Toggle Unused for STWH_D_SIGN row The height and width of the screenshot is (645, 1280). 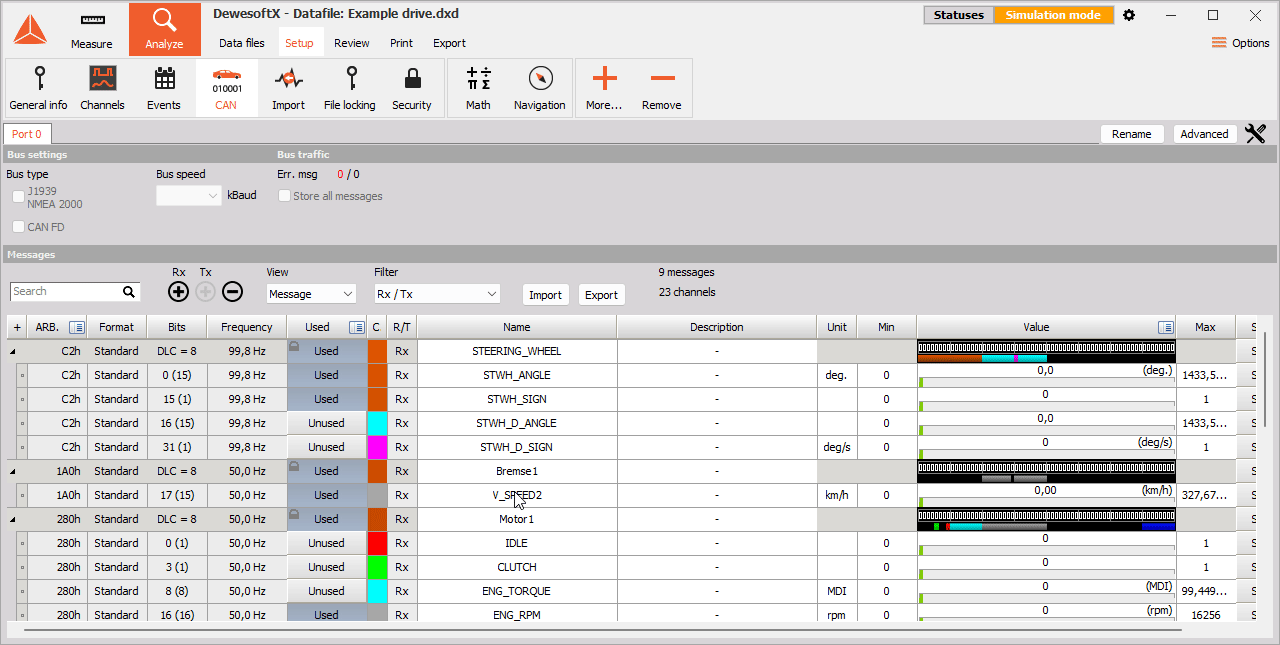click(327, 447)
